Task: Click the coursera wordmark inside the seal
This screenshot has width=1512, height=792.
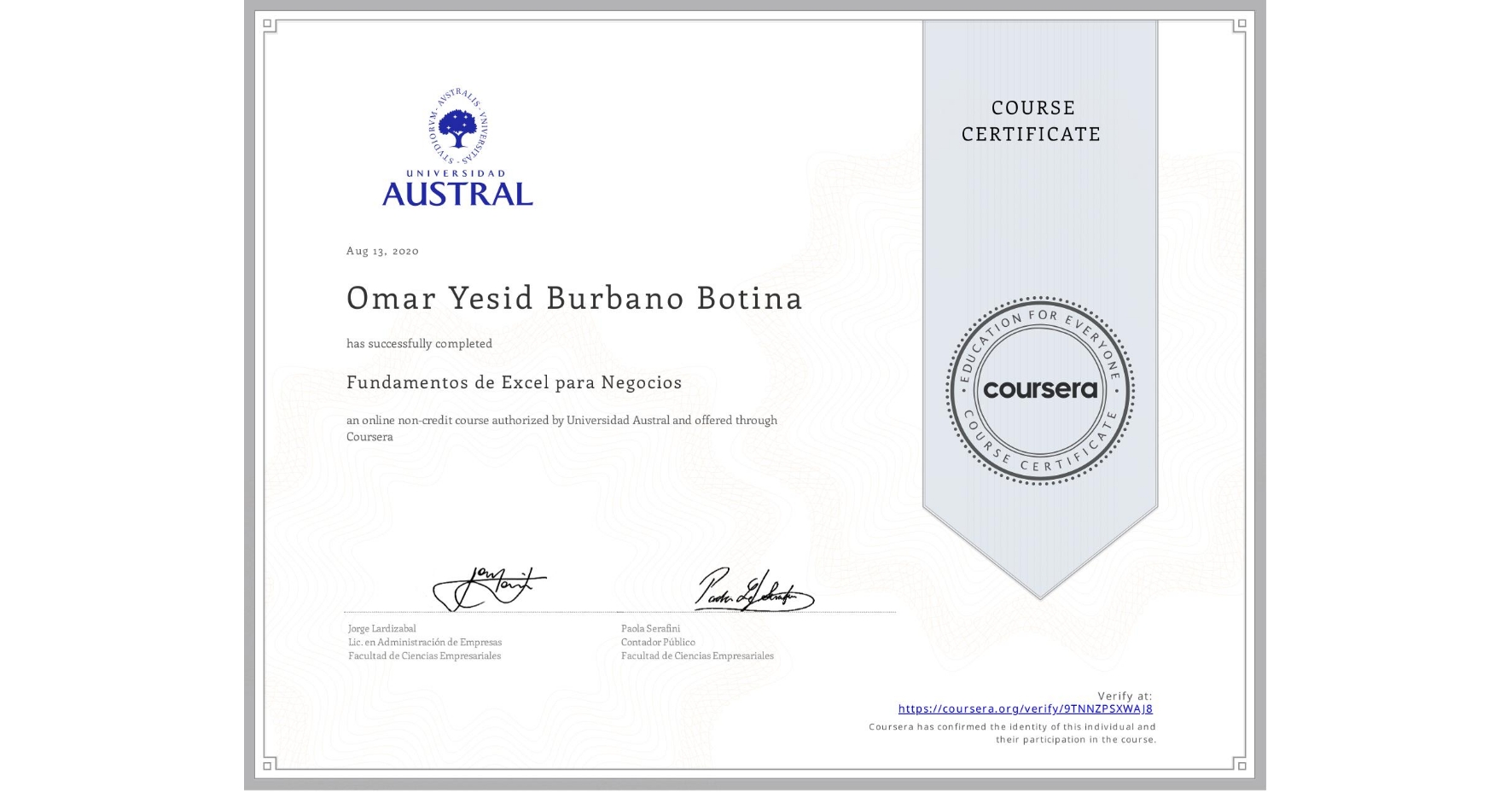Action: coord(1039,391)
